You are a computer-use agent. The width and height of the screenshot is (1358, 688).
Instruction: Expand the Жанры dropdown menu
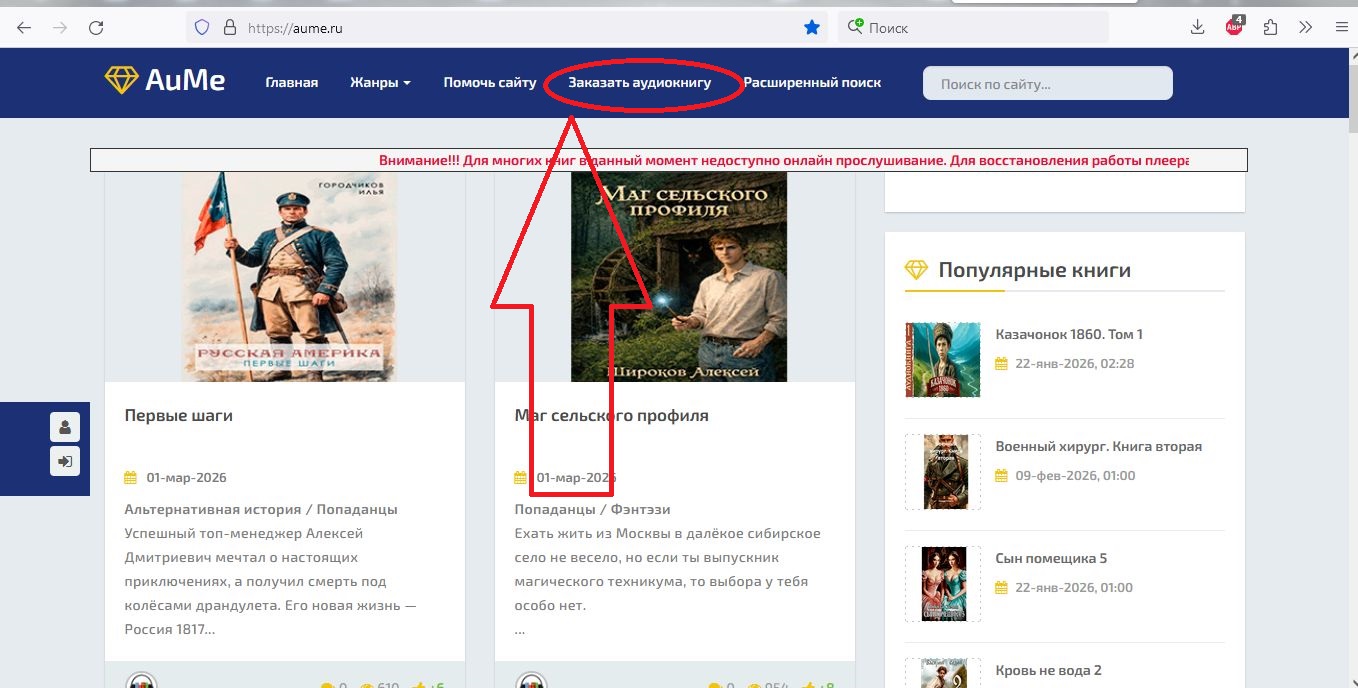click(x=380, y=83)
